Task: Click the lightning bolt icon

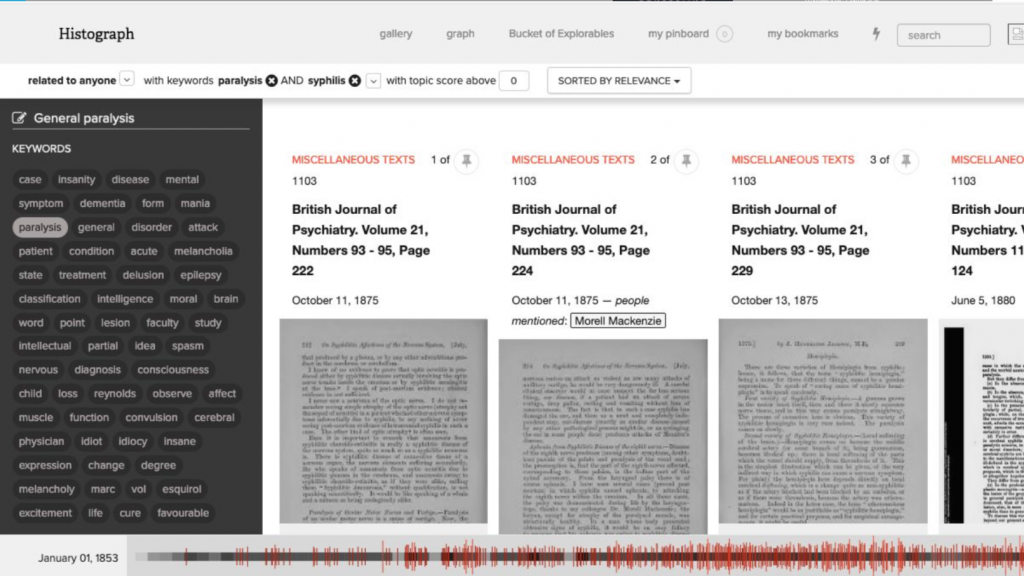Action: (877, 34)
